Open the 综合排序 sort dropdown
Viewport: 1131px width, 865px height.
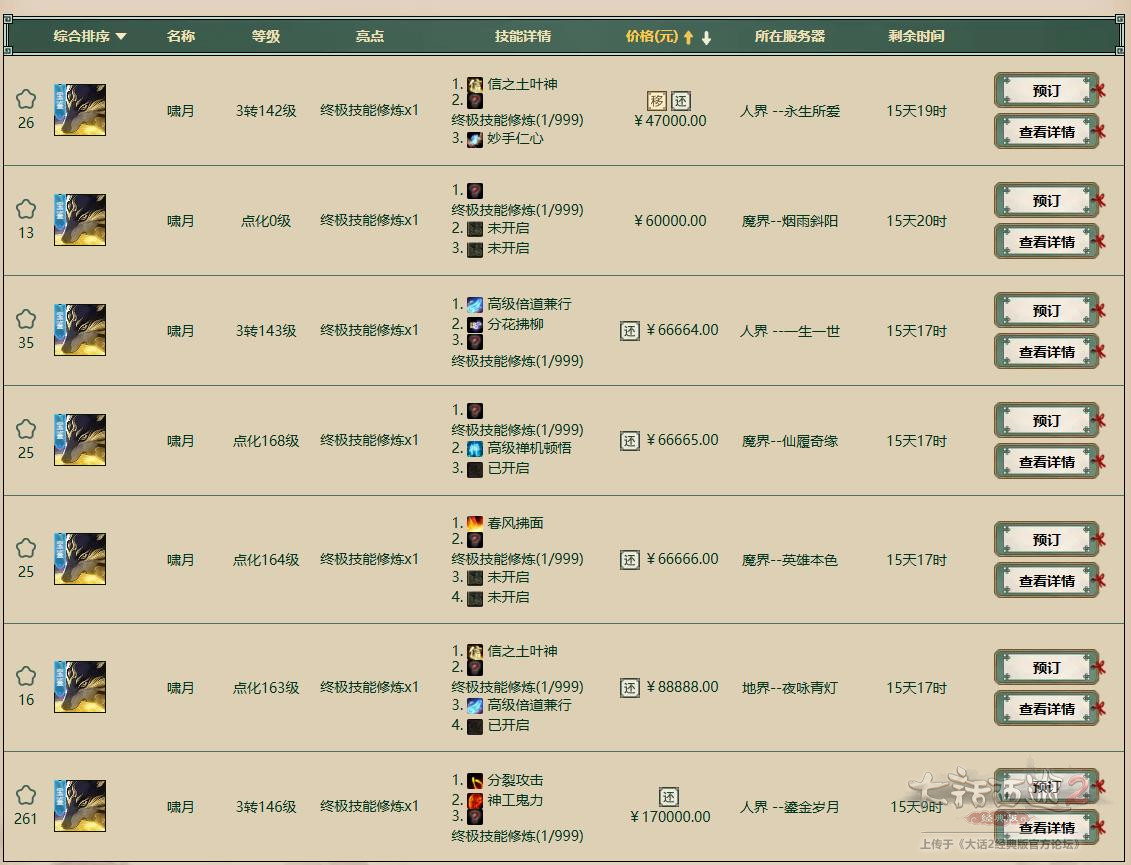[90, 37]
